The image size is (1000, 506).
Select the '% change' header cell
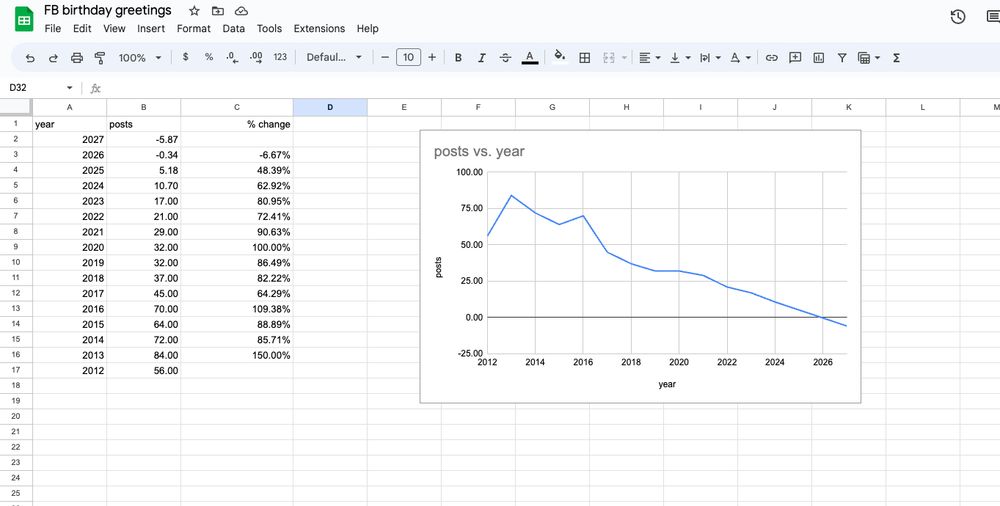[237, 124]
